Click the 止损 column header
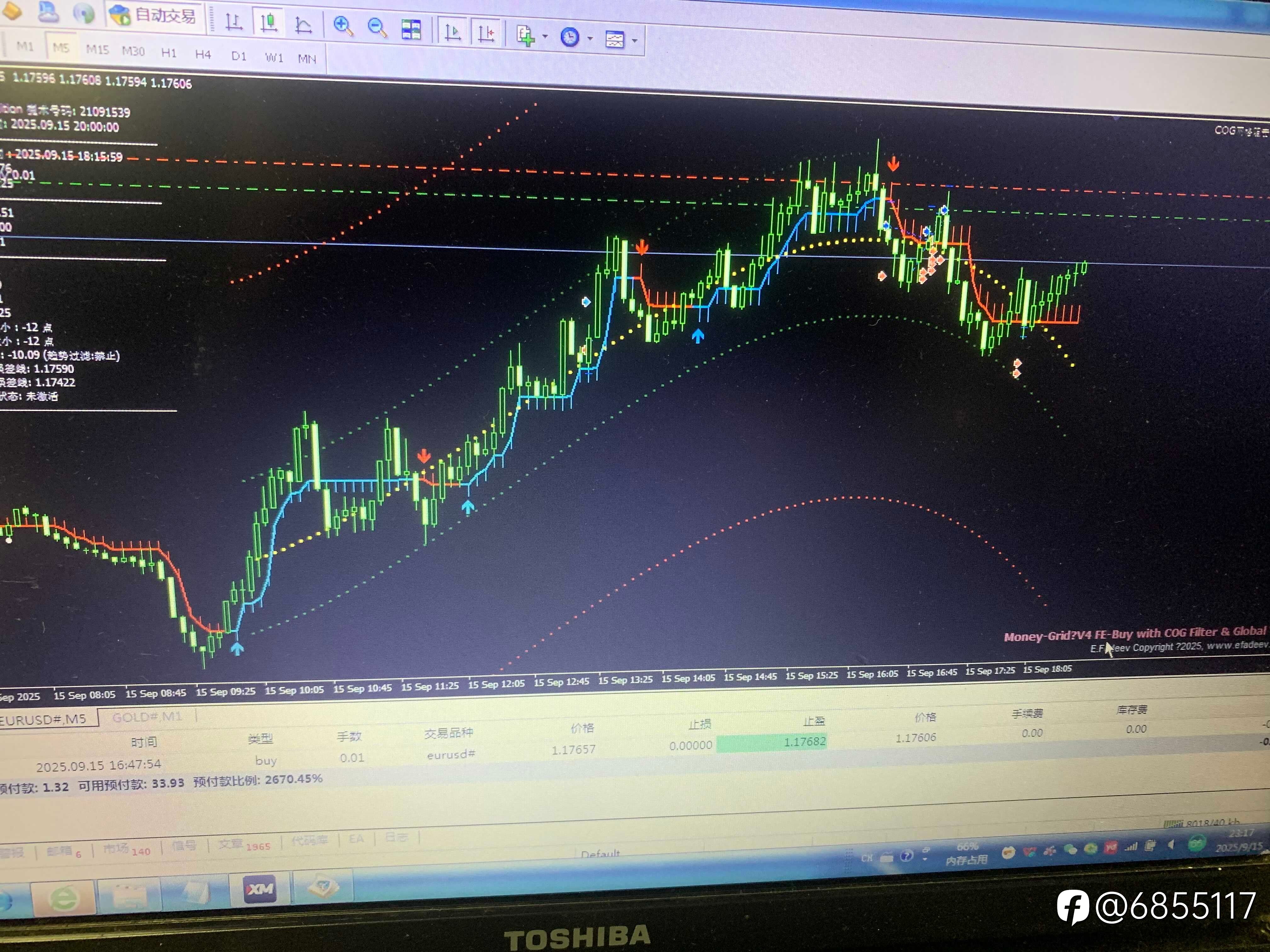 point(700,725)
